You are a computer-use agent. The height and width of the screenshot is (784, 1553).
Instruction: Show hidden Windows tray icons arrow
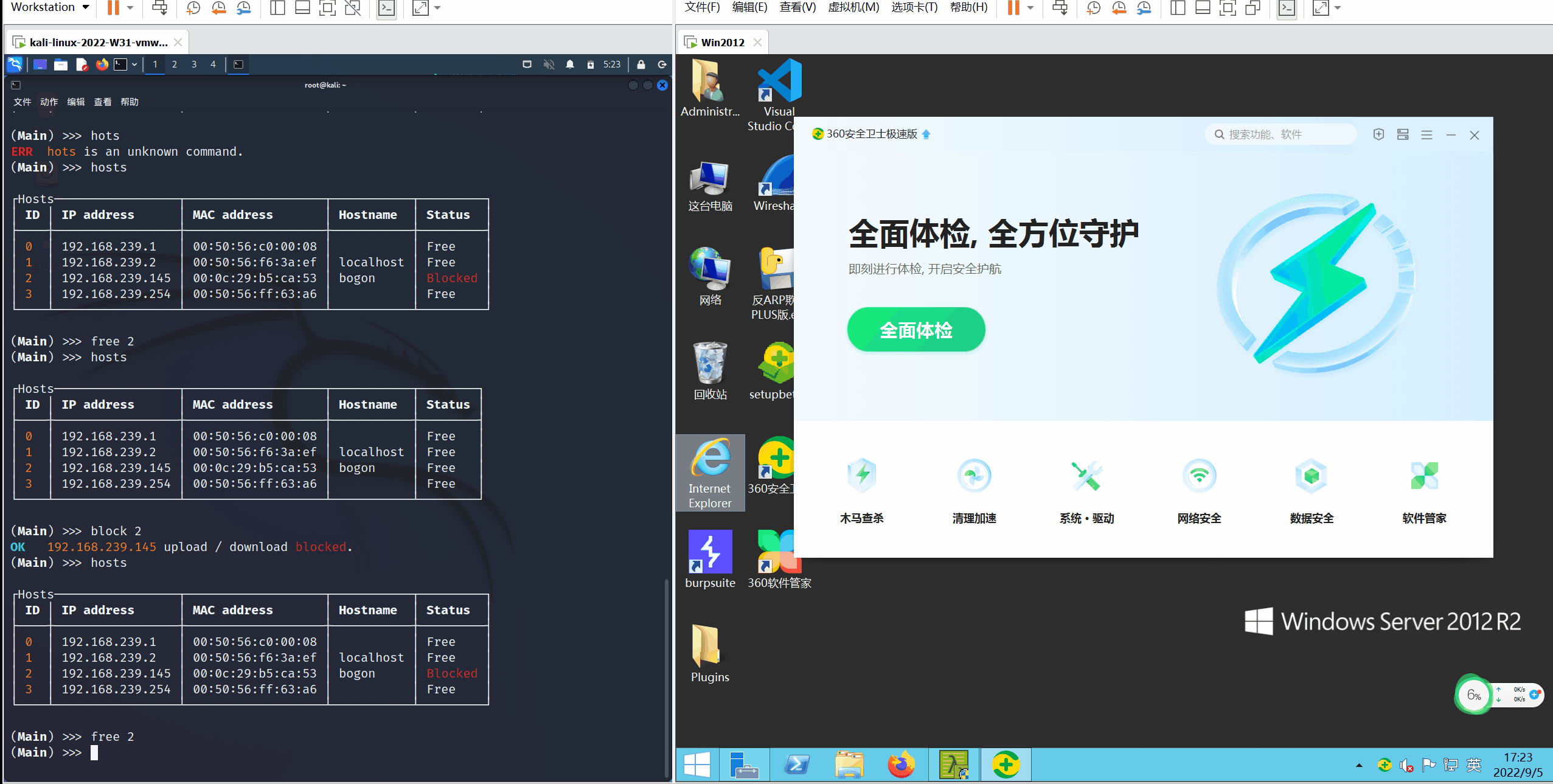1359,765
